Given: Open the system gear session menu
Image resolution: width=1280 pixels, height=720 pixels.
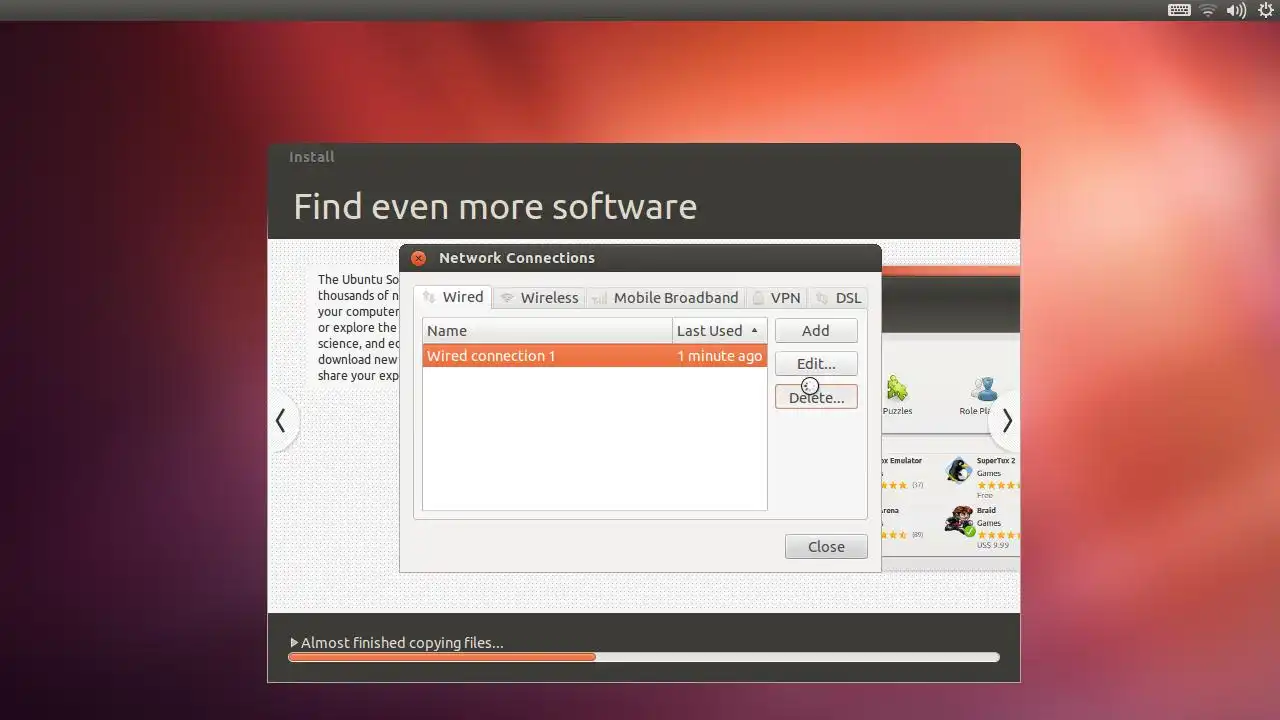Looking at the screenshot, I should pos(1266,10).
